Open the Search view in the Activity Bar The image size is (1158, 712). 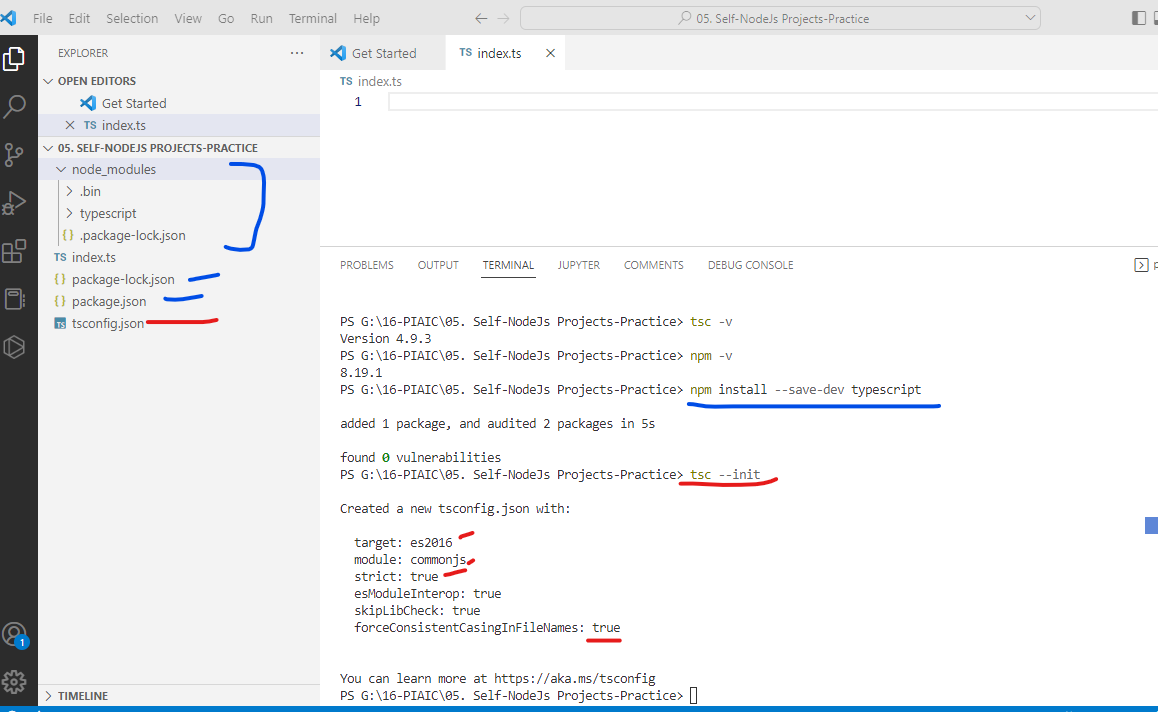coord(15,105)
